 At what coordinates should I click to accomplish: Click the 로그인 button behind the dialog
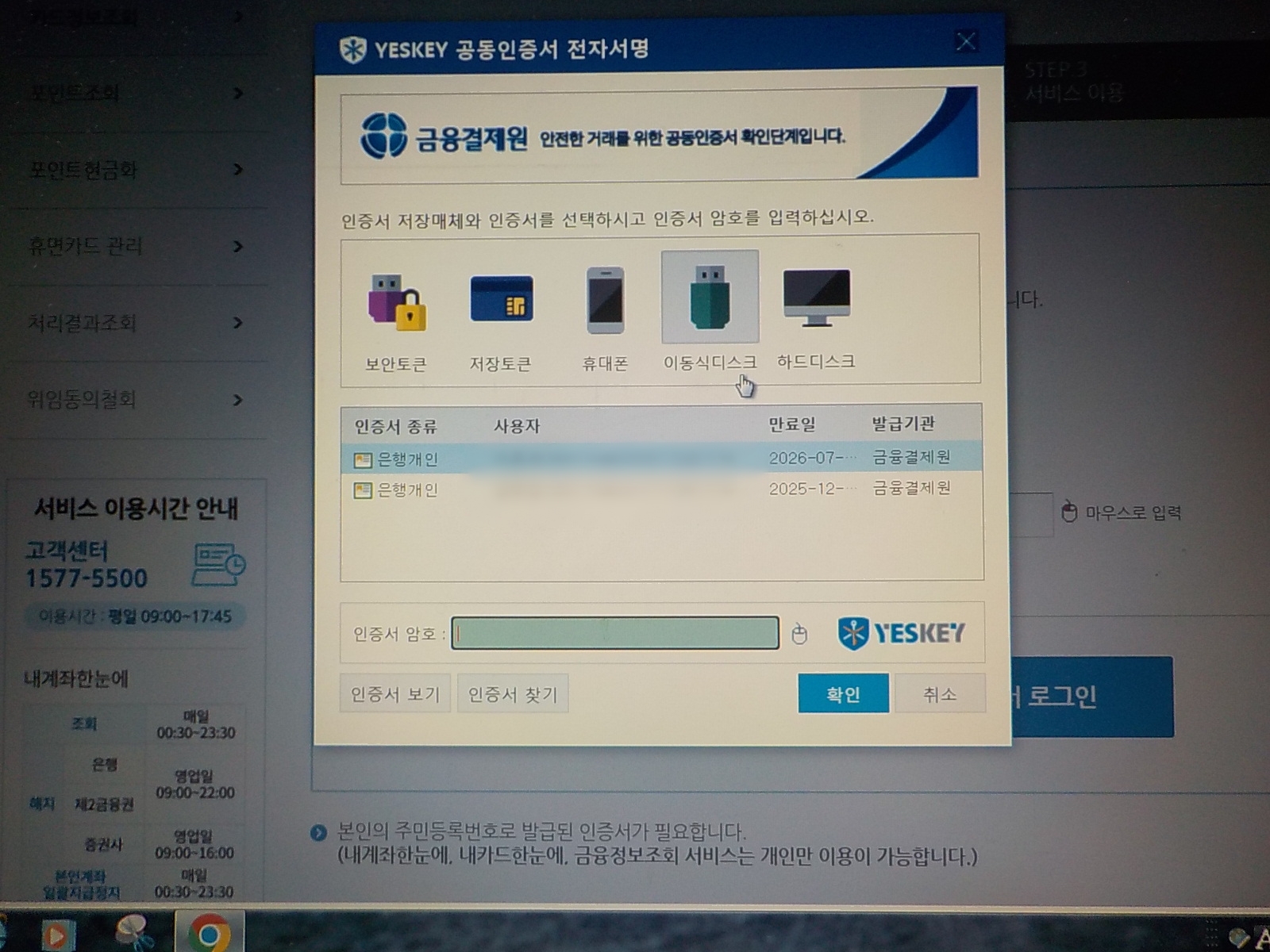click(x=1092, y=697)
